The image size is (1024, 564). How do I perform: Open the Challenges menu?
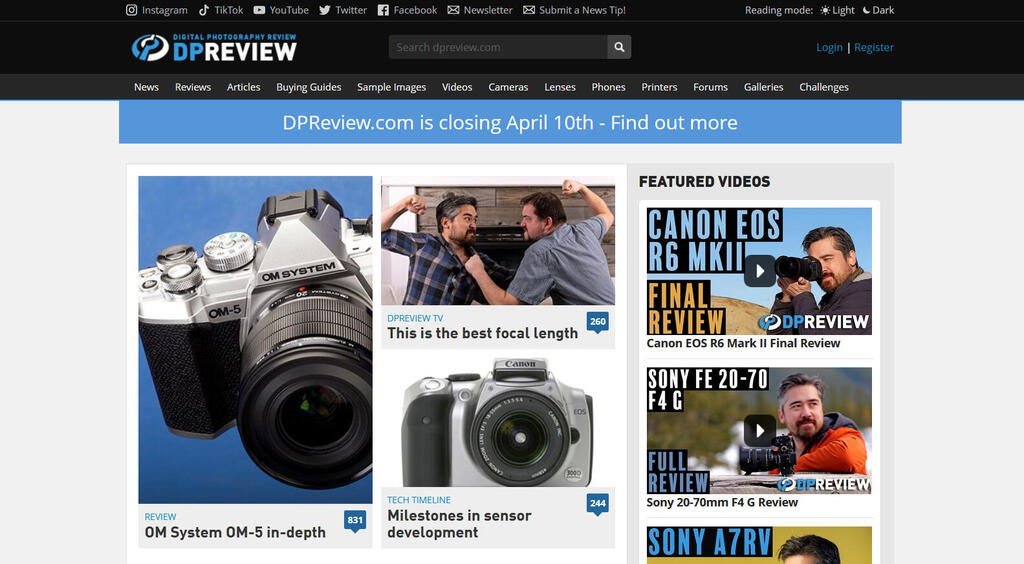tap(824, 87)
